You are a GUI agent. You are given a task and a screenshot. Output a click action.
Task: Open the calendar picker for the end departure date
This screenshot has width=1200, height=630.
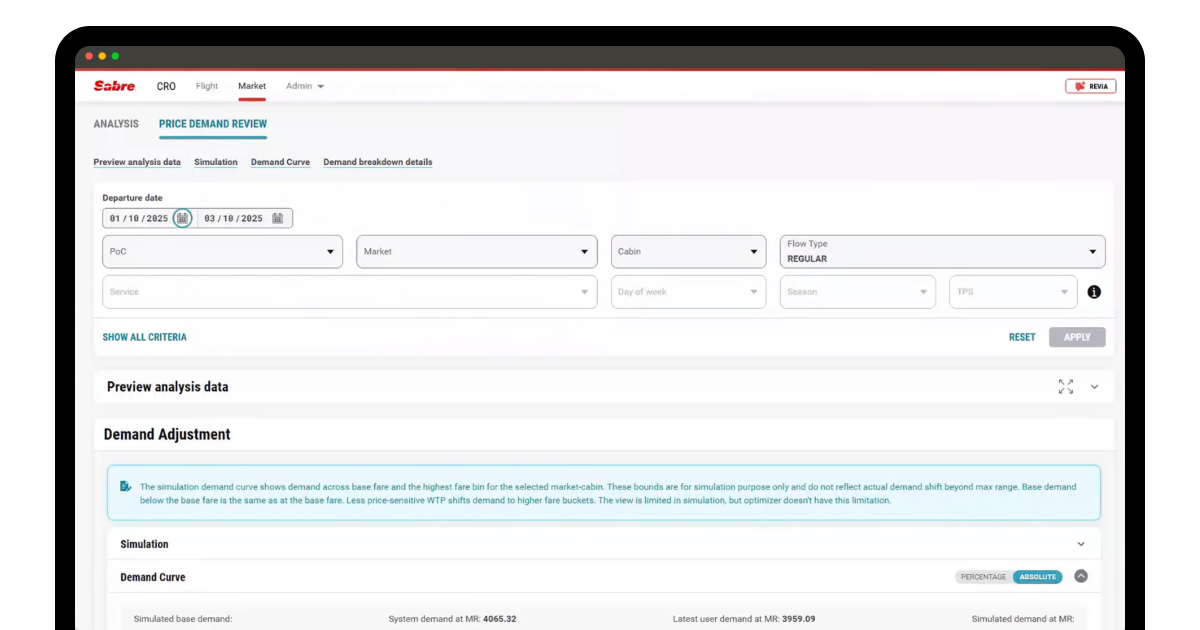tap(278, 217)
